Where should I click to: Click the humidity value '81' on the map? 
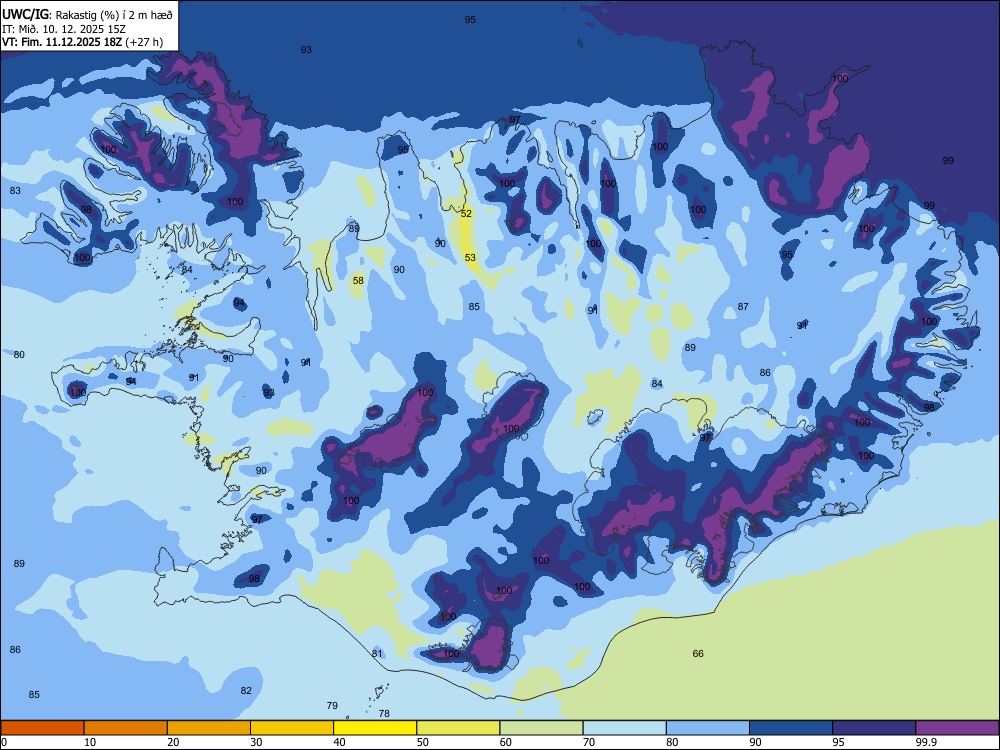click(377, 654)
